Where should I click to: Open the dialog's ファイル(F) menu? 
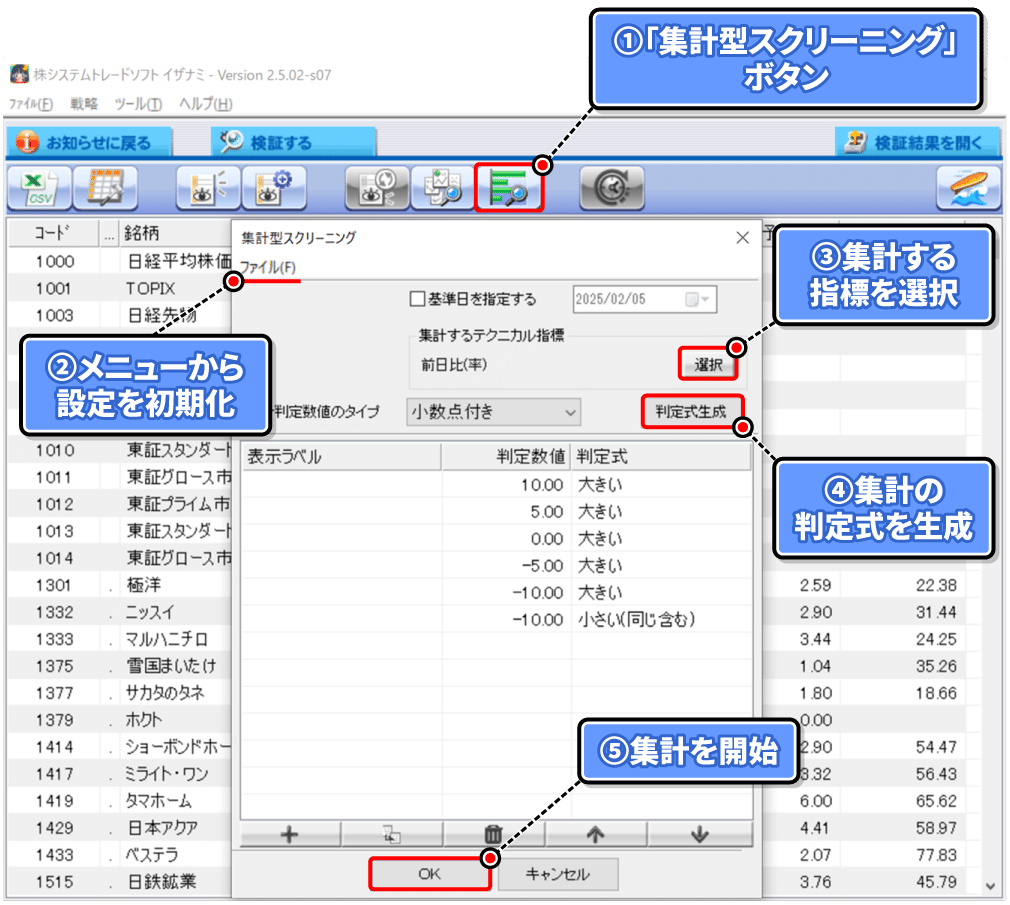click(267, 267)
